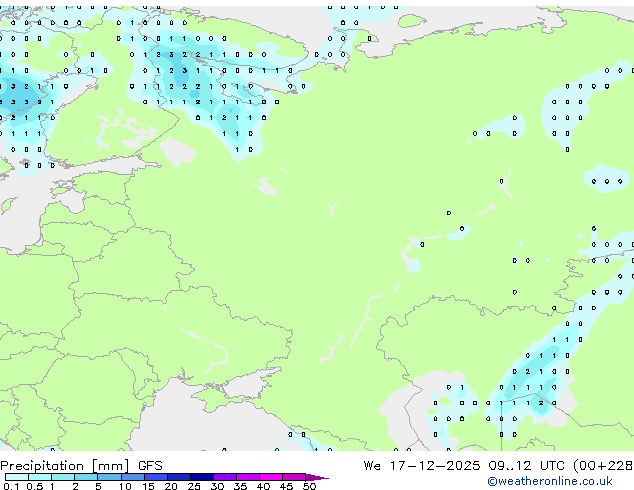Pick the 0.1–0.5 mm legend swatch
This screenshot has width=634, height=490.
click(x=17, y=477)
